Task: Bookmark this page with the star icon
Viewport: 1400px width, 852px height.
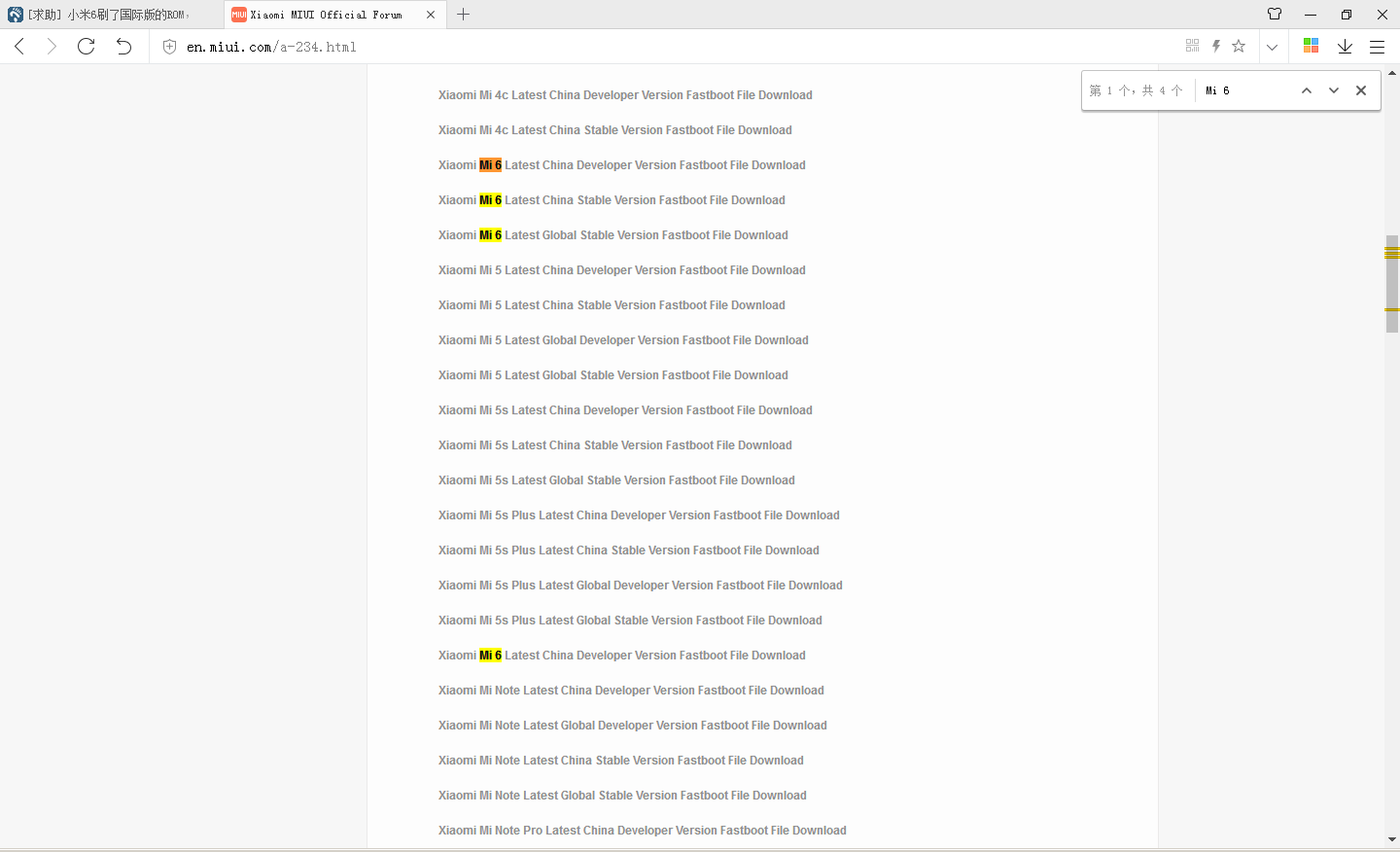Action: tap(1239, 46)
